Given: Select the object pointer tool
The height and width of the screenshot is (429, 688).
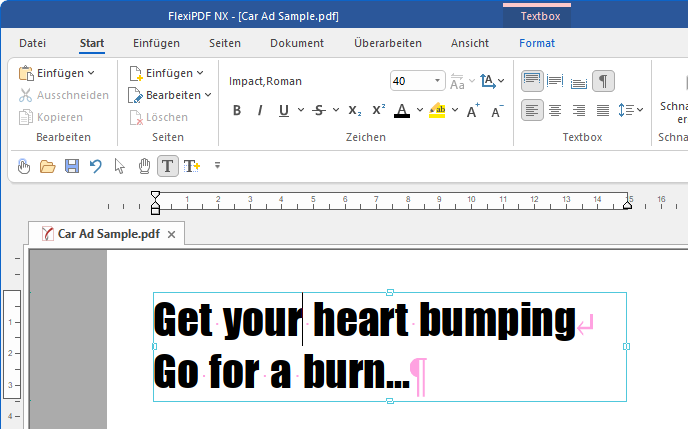Looking at the screenshot, I should [120, 166].
